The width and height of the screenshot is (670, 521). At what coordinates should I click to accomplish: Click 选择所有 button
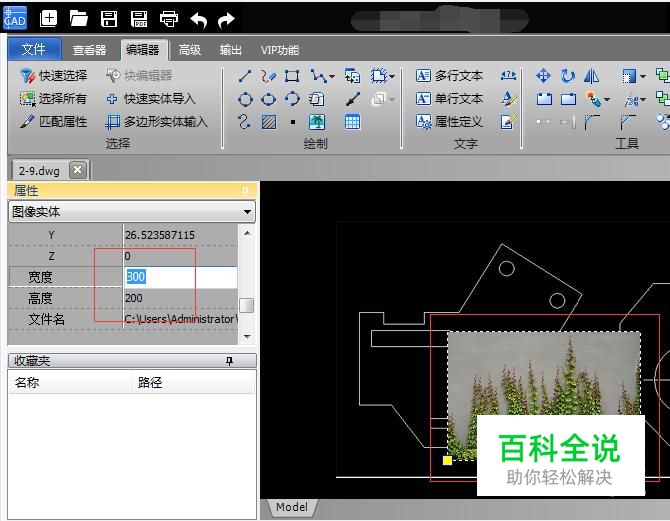[x=54, y=99]
